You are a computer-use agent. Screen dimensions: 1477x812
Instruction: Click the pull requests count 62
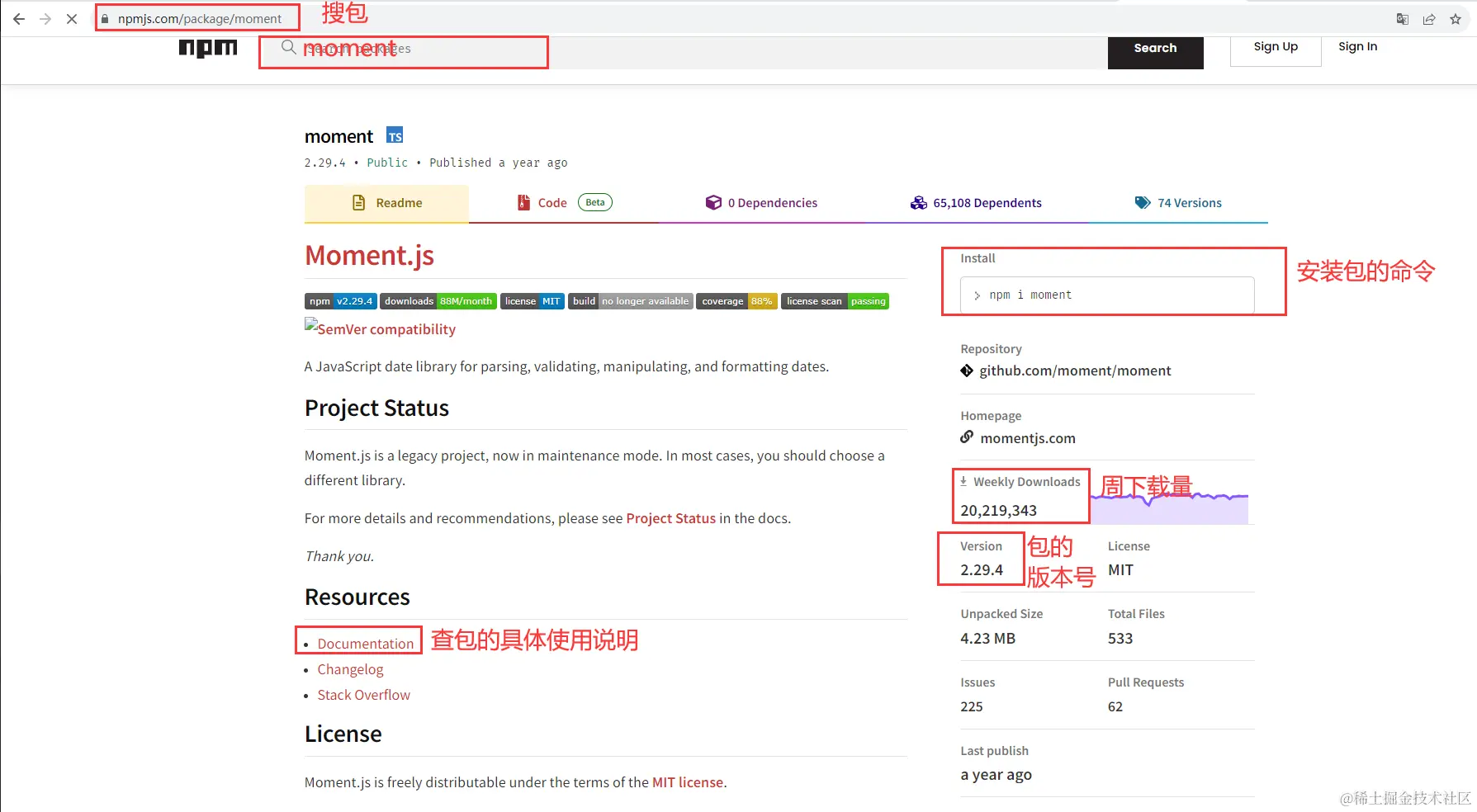pyautogui.click(x=1115, y=707)
